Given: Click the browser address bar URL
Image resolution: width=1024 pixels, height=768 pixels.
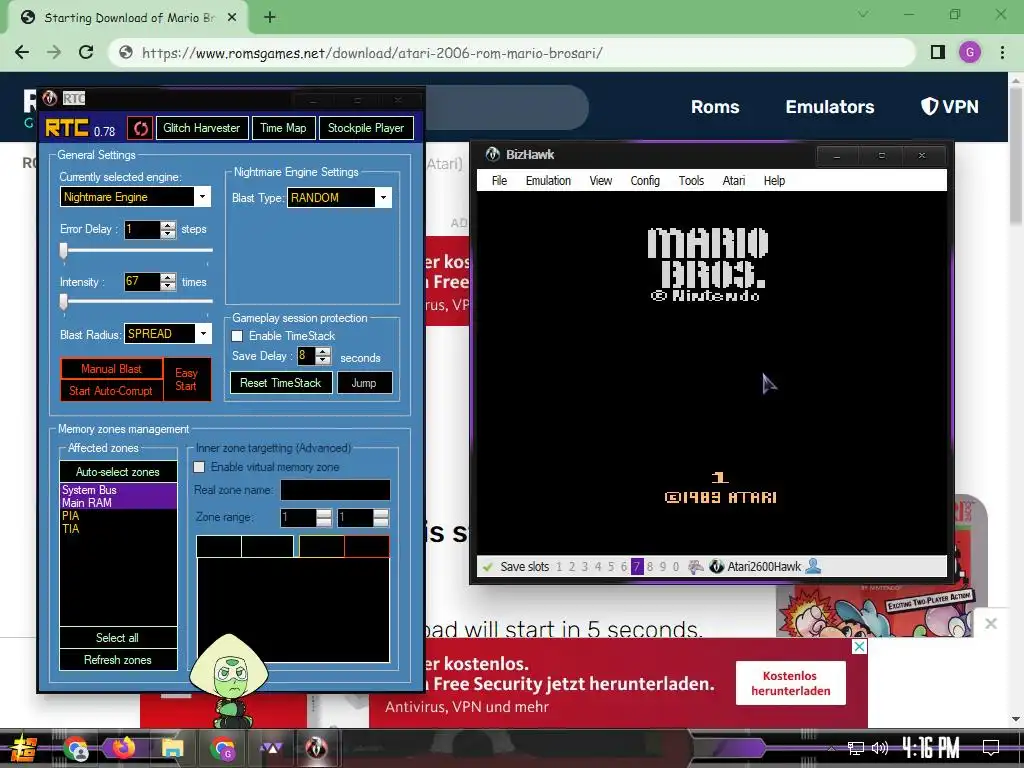Looking at the screenshot, I should 372,53.
